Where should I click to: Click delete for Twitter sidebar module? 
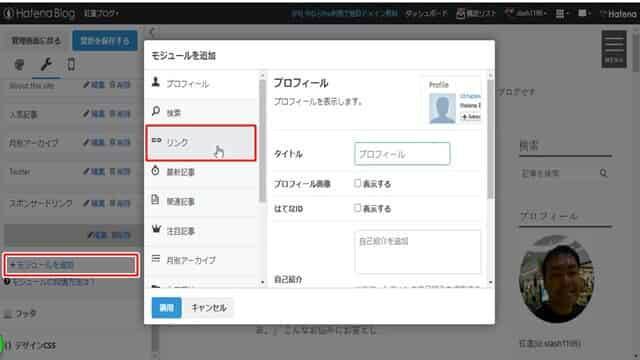click(x=120, y=171)
